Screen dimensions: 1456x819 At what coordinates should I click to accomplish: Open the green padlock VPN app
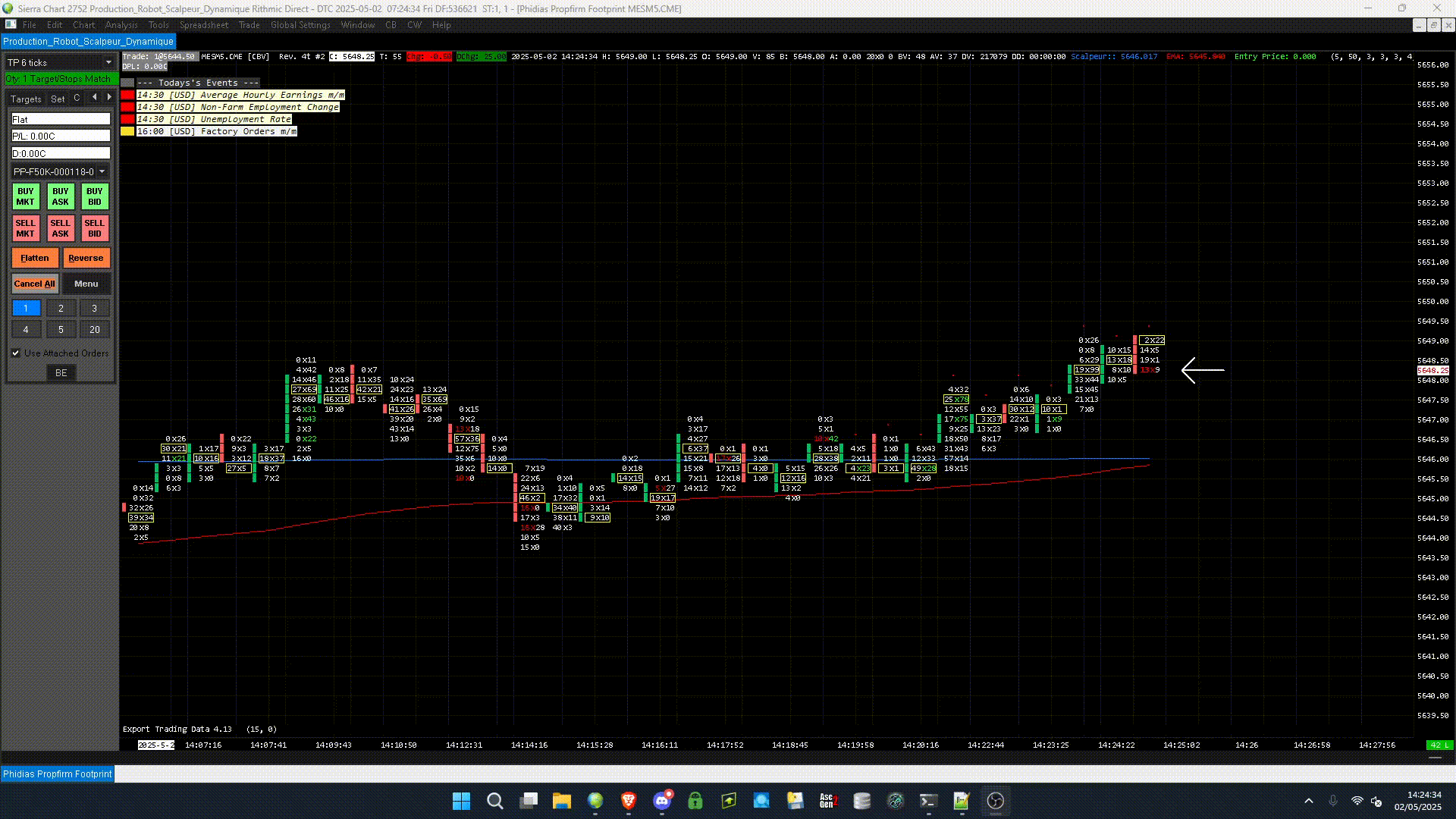695,801
